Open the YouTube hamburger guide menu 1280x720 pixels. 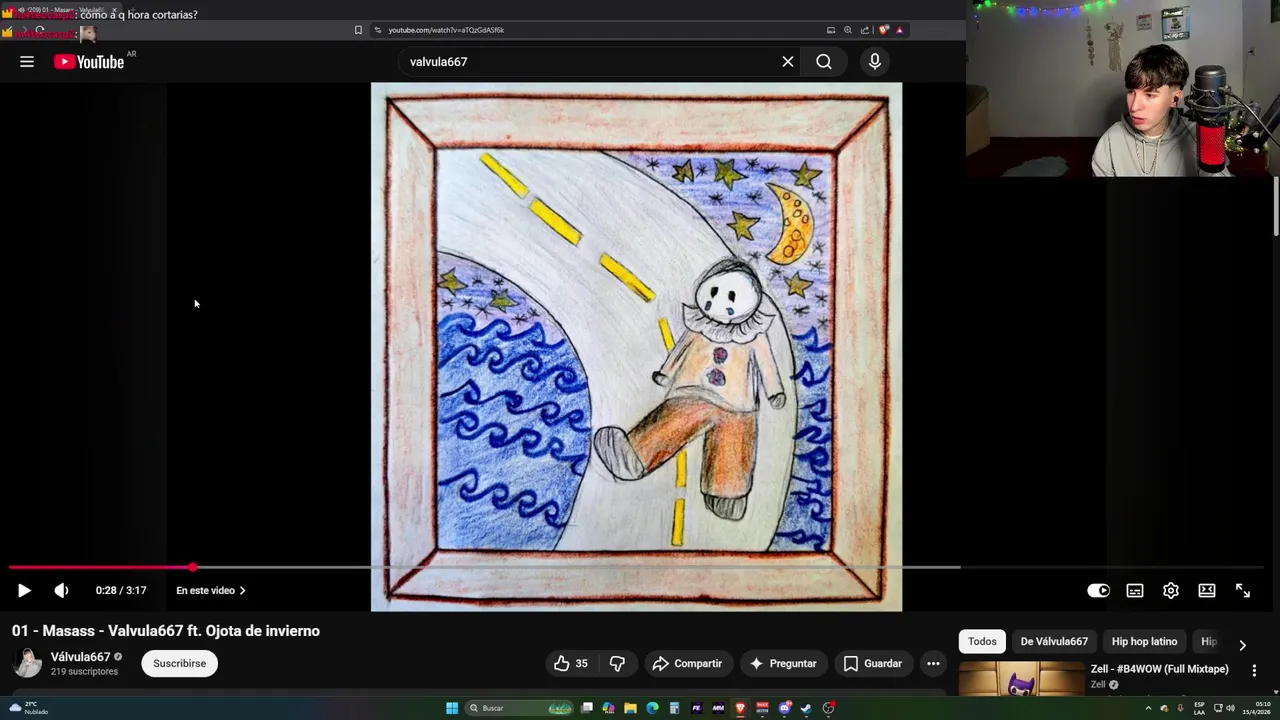[x=27, y=62]
